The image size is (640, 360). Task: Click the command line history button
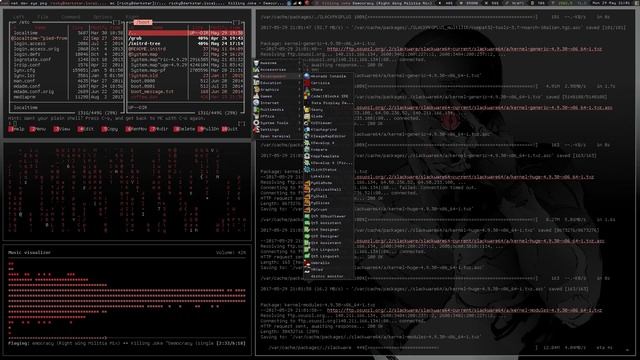pos(242,123)
